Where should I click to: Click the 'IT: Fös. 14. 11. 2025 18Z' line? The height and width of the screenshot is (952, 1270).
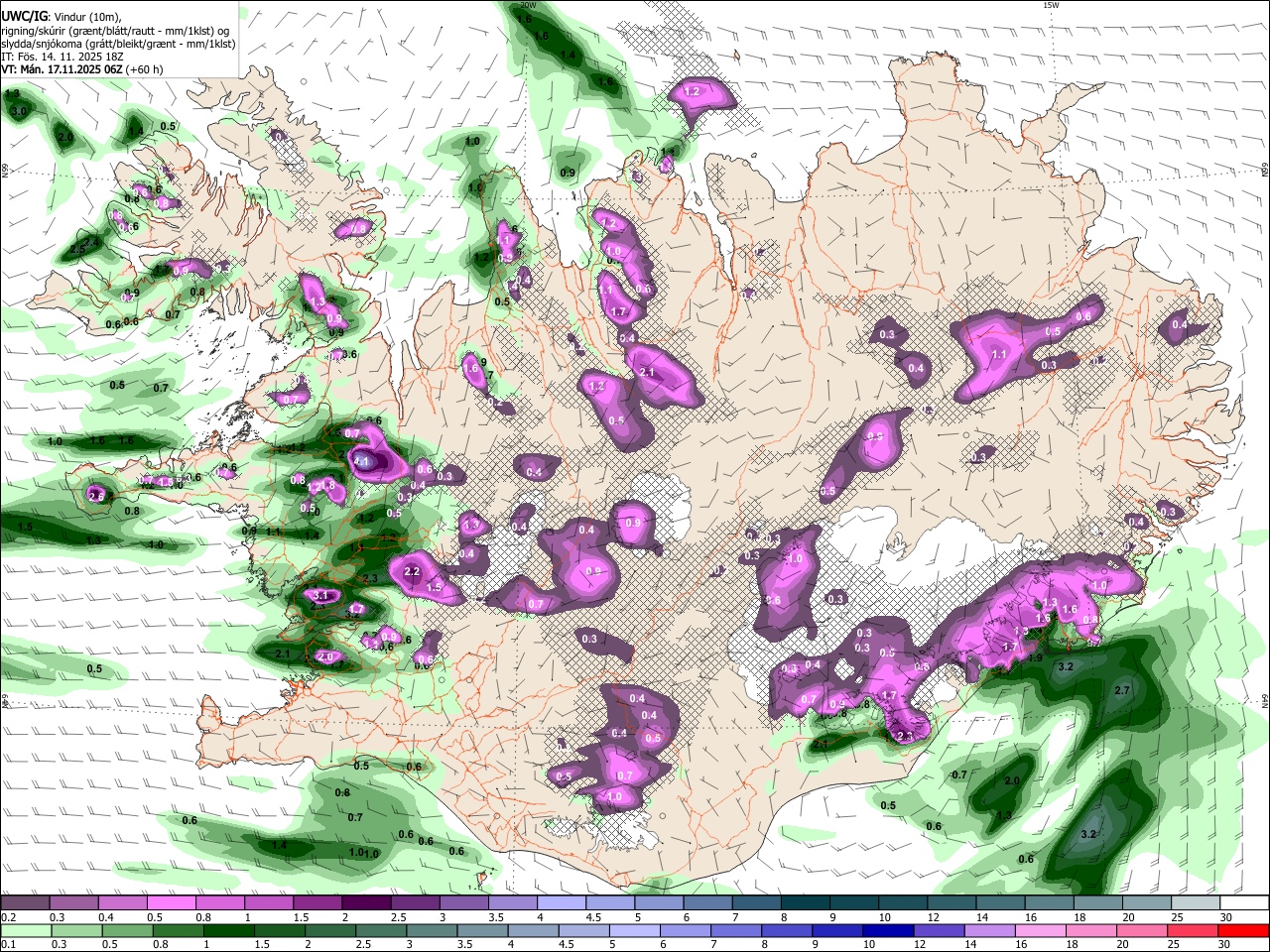click(x=63, y=57)
